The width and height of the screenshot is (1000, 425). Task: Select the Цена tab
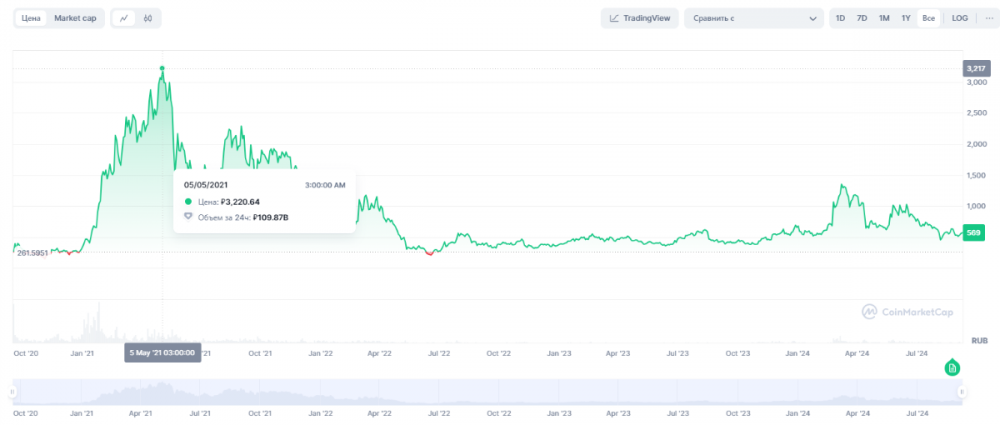[x=31, y=18]
